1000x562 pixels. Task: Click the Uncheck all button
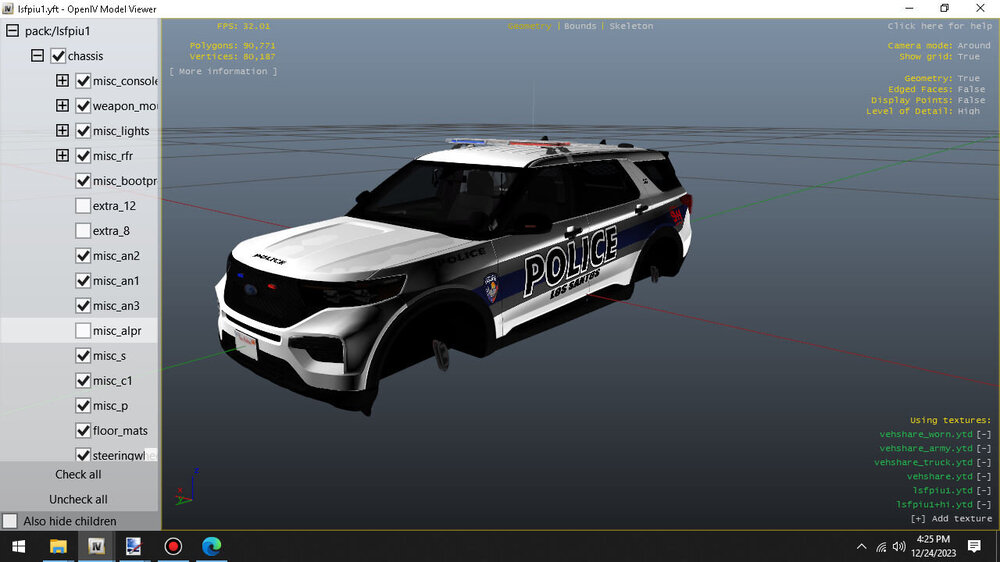(78, 499)
